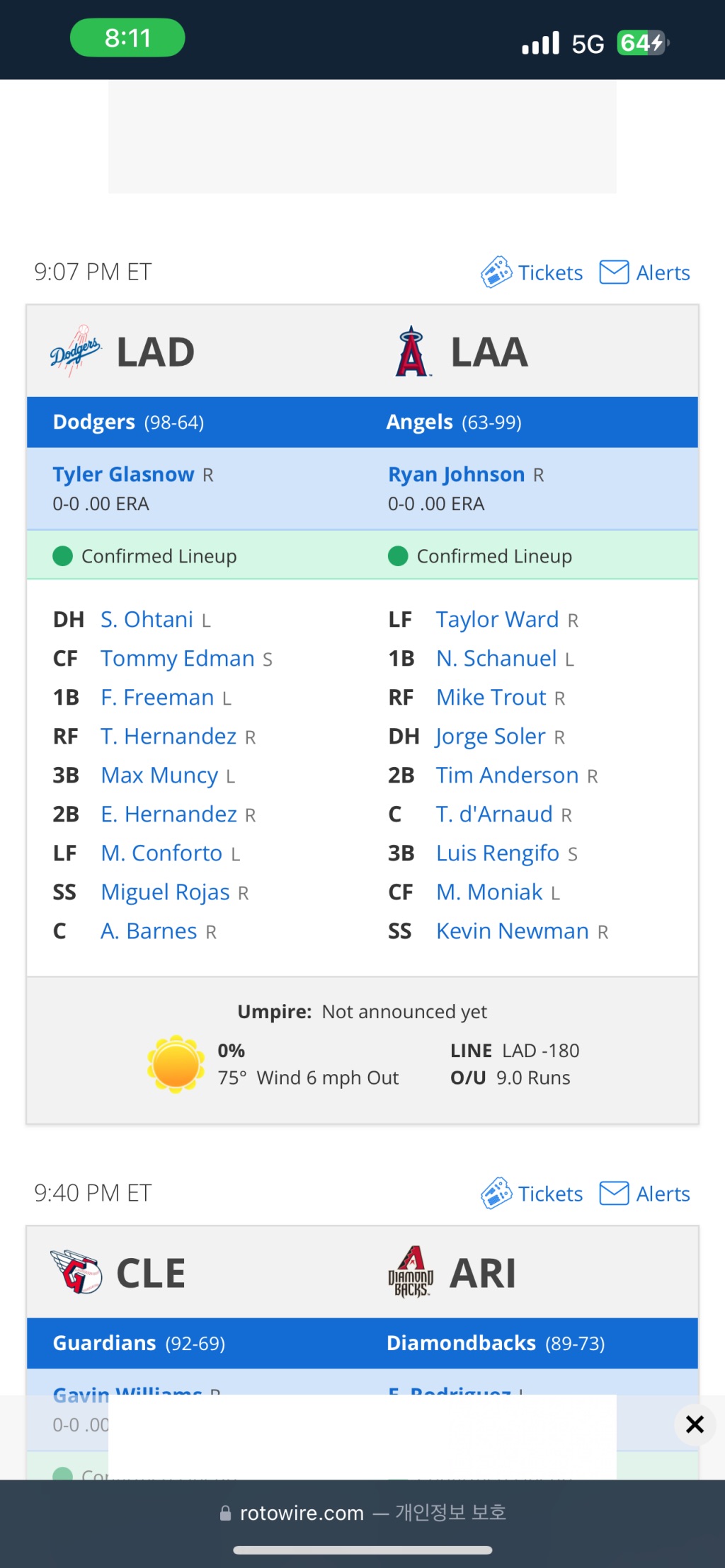Screen dimensions: 725x1568
Task: Tap the Diamondbacks team logo
Action: [x=411, y=1272]
